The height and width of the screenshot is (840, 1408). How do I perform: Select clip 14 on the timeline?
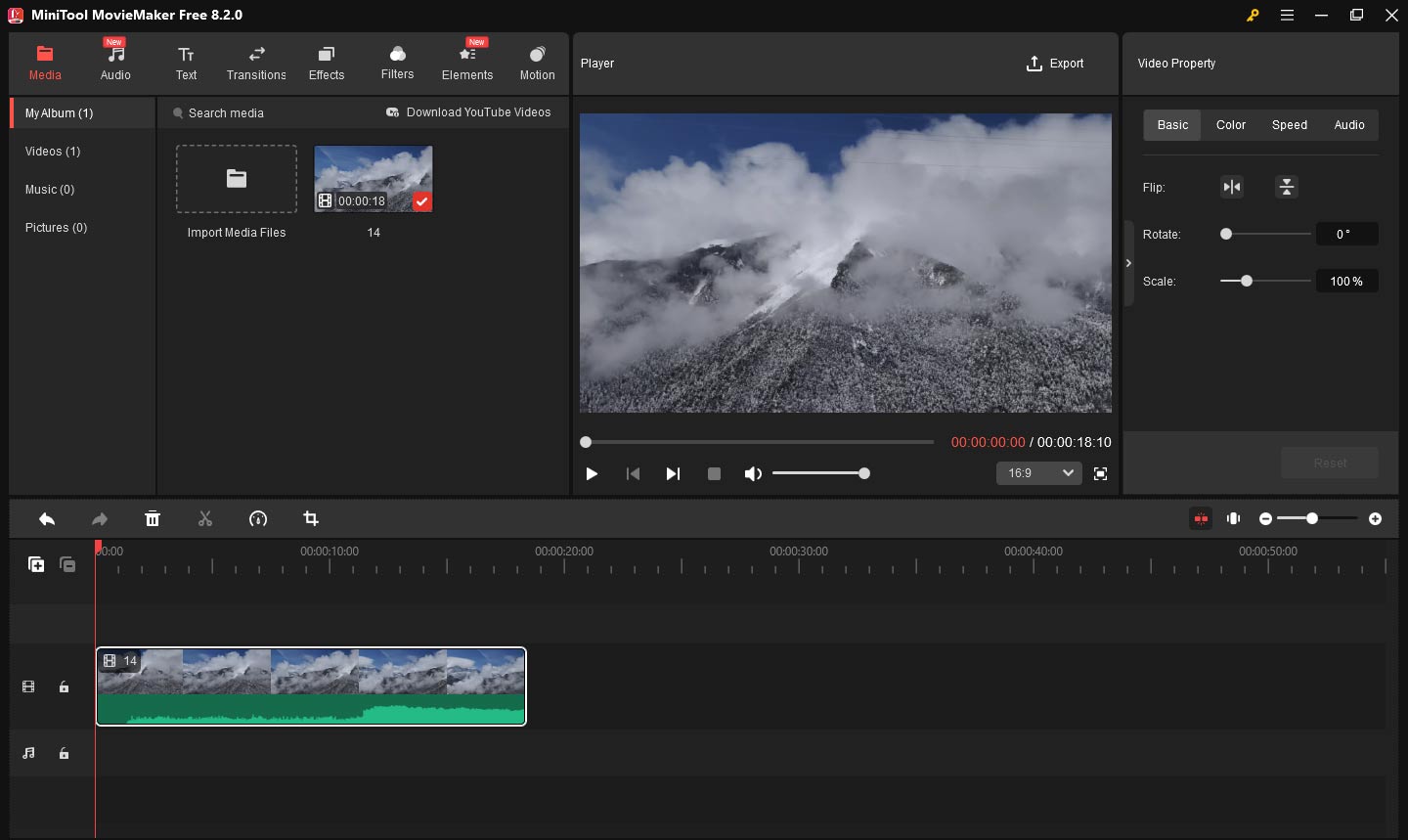click(x=311, y=686)
